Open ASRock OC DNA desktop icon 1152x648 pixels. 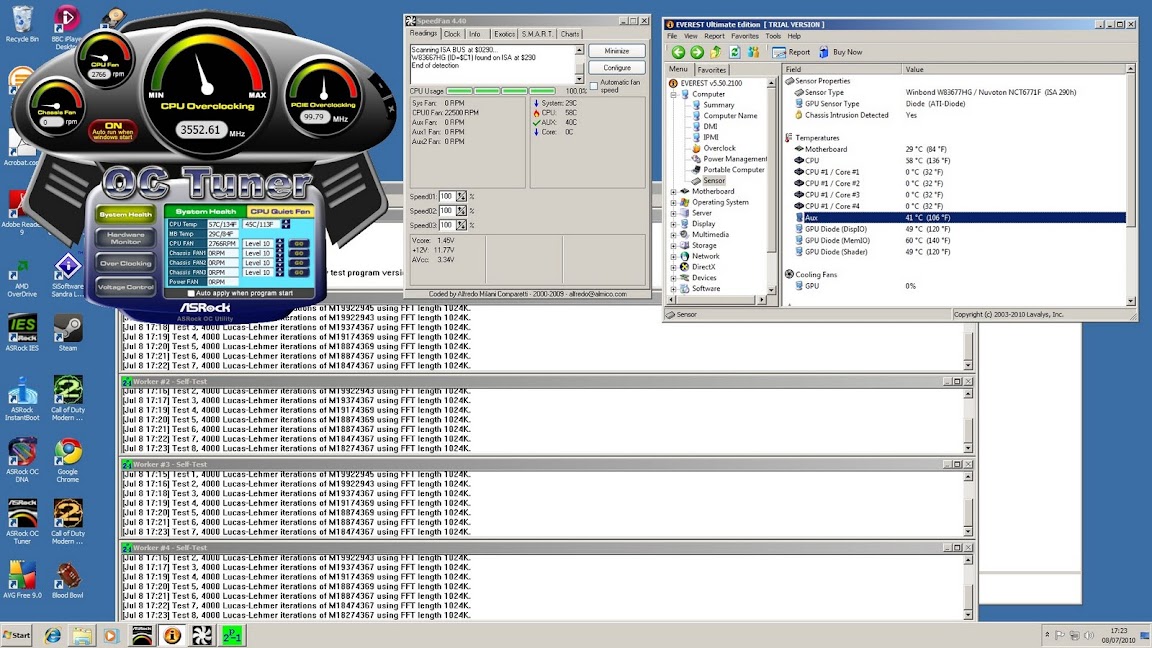coord(22,461)
